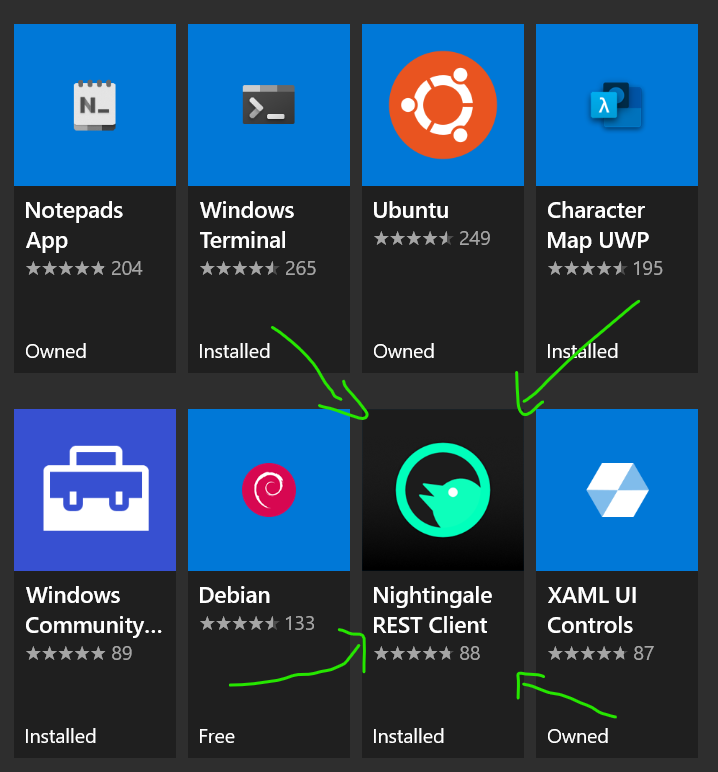The width and height of the screenshot is (718, 772).
Task: Click the Windows Terminal prompt icon
Action: click(x=268, y=104)
